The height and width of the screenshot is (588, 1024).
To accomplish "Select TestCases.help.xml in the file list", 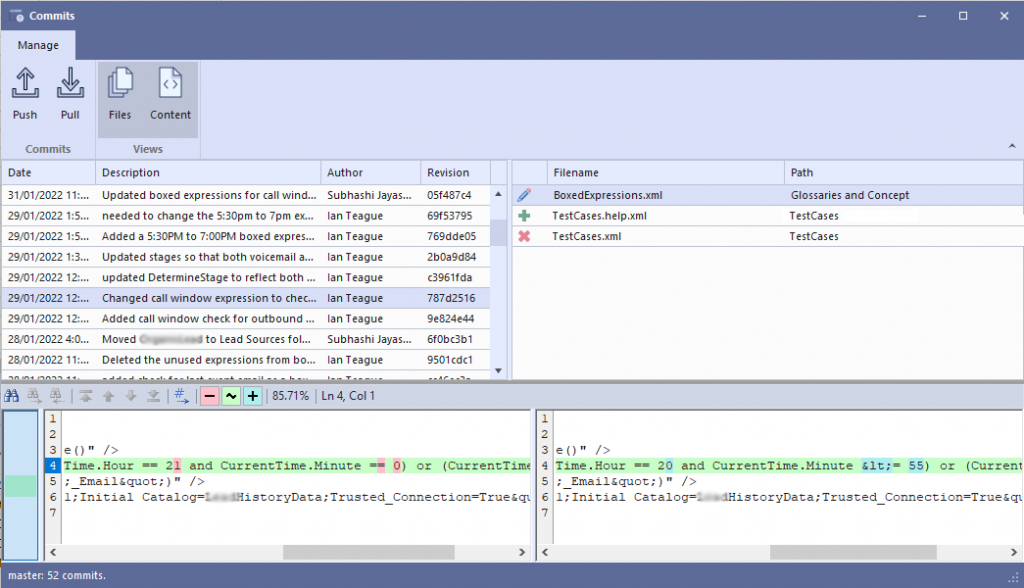I will pyautogui.click(x=768, y=216).
